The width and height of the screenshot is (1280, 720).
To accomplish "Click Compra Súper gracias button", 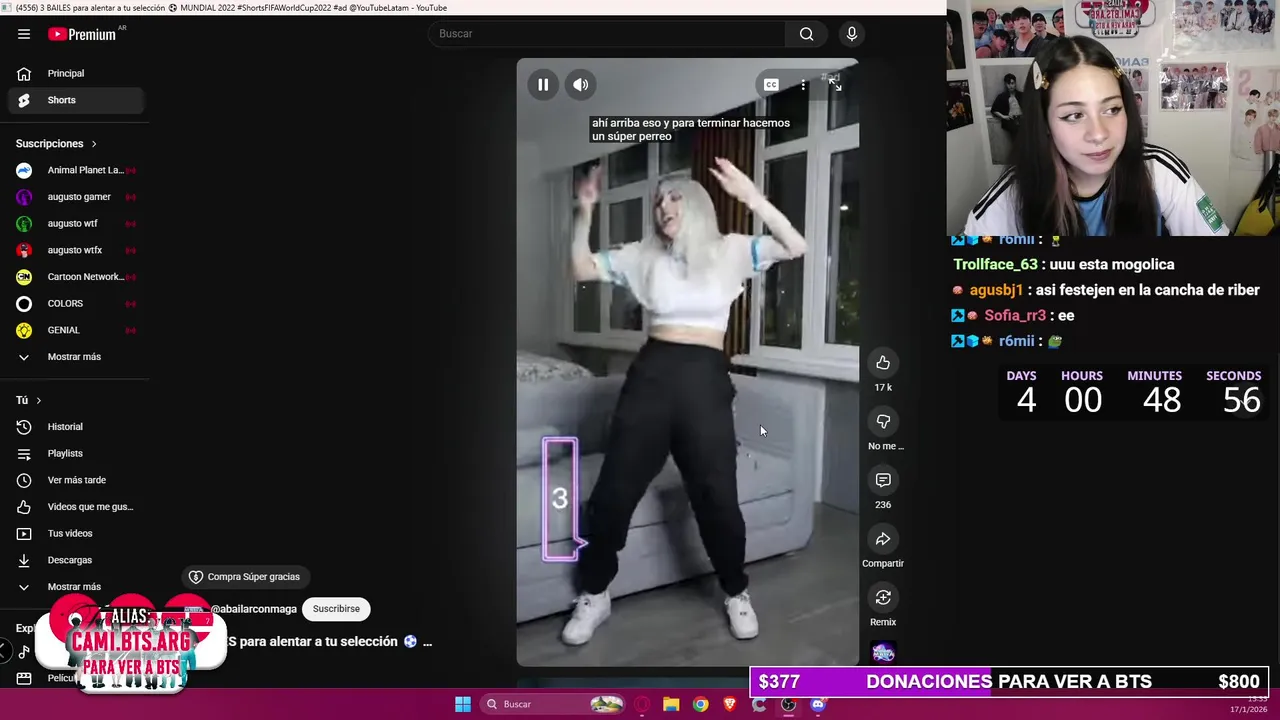I will tap(245, 577).
